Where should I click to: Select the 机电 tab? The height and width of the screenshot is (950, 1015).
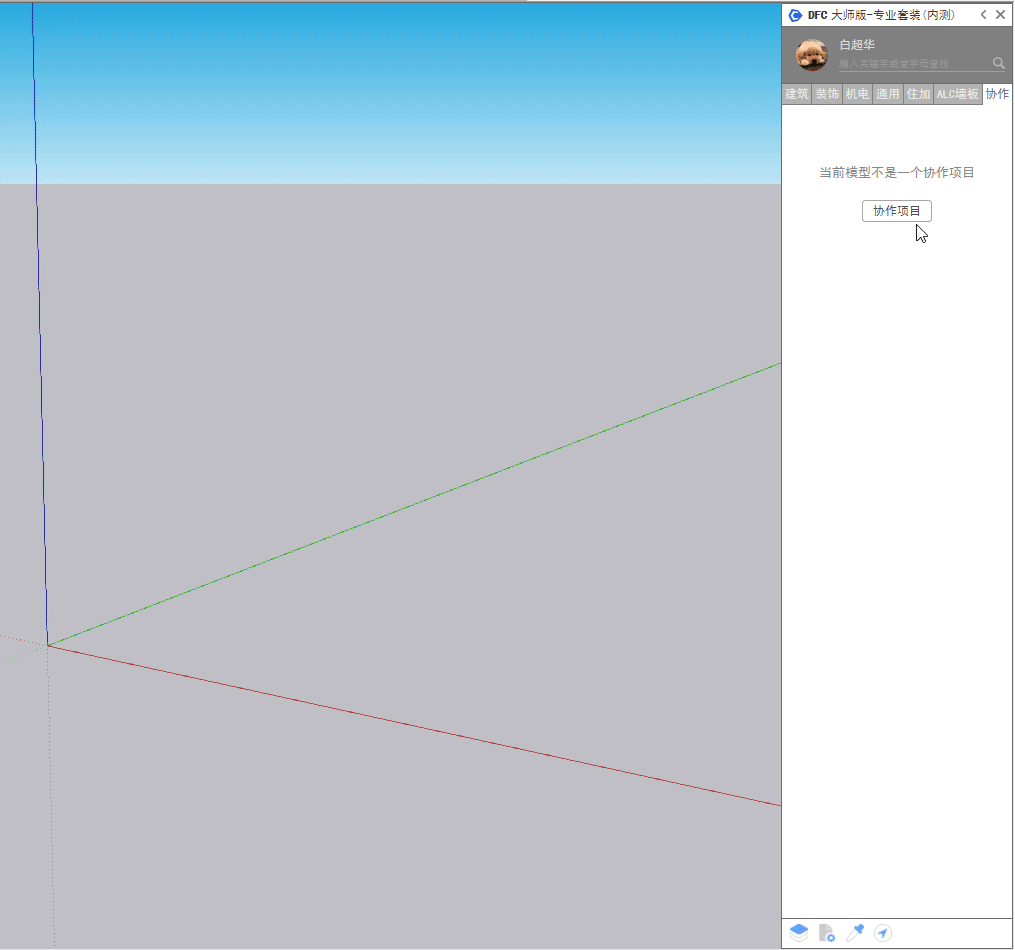857,94
